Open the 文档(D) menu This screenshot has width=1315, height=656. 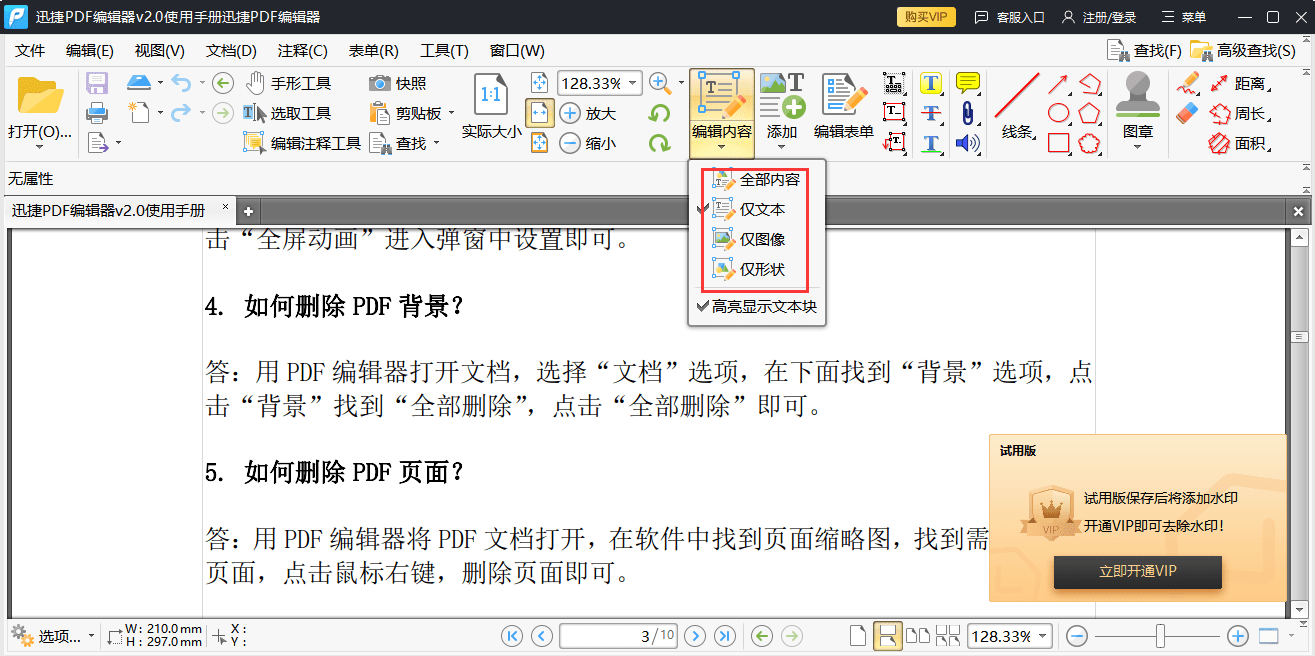(x=230, y=50)
